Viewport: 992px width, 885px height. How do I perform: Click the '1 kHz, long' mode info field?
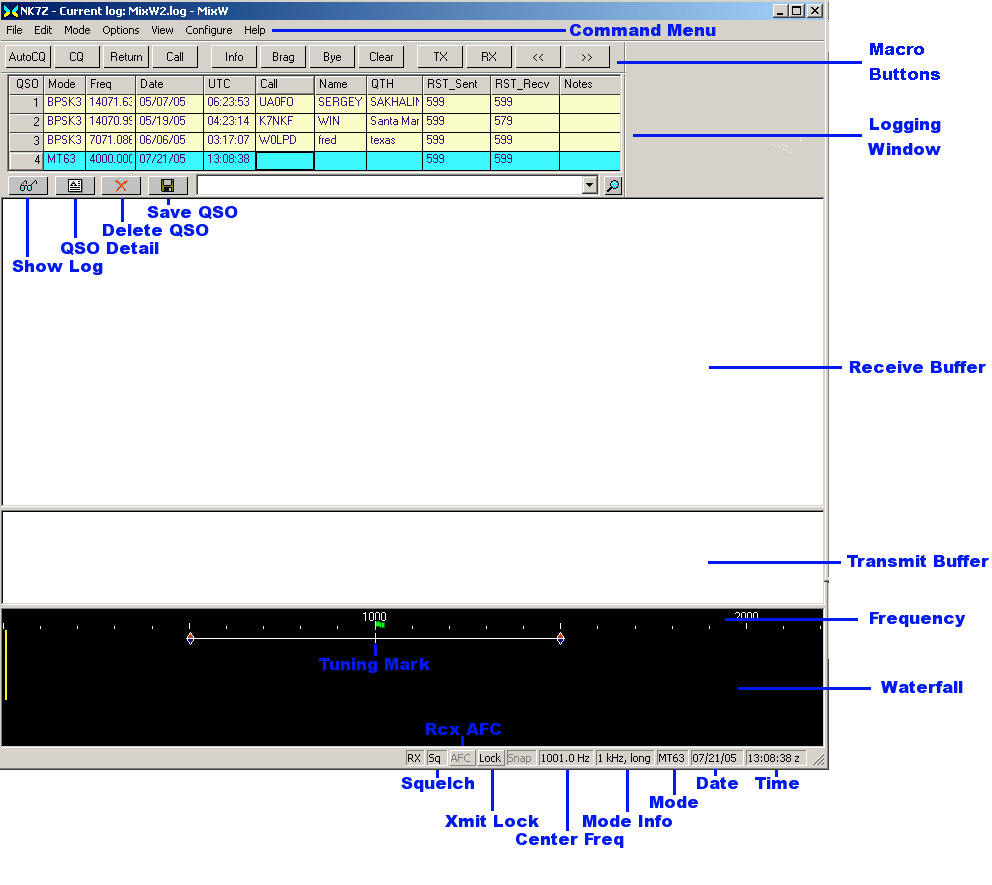[x=624, y=758]
